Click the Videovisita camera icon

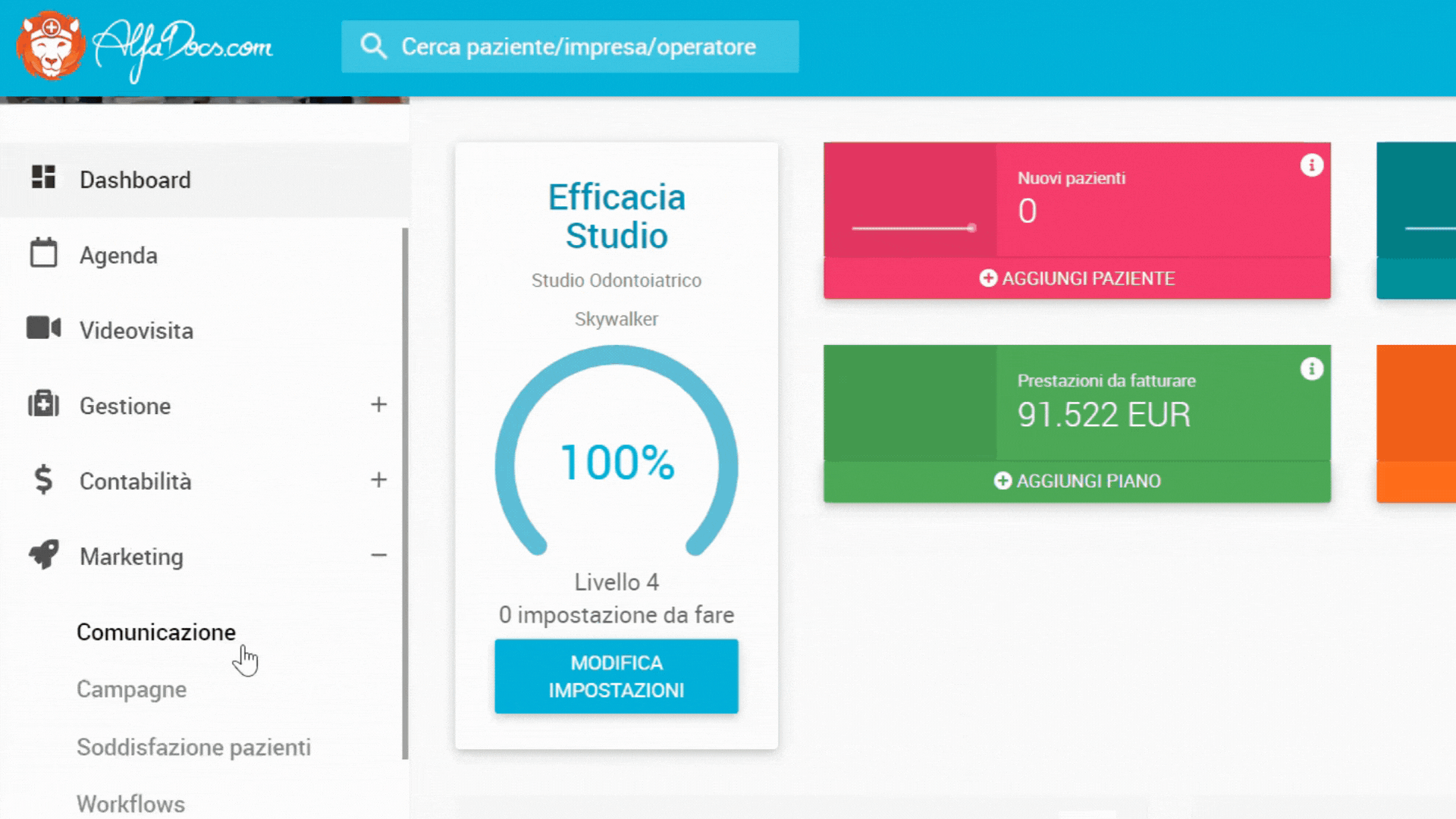pyautogui.click(x=43, y=328)
